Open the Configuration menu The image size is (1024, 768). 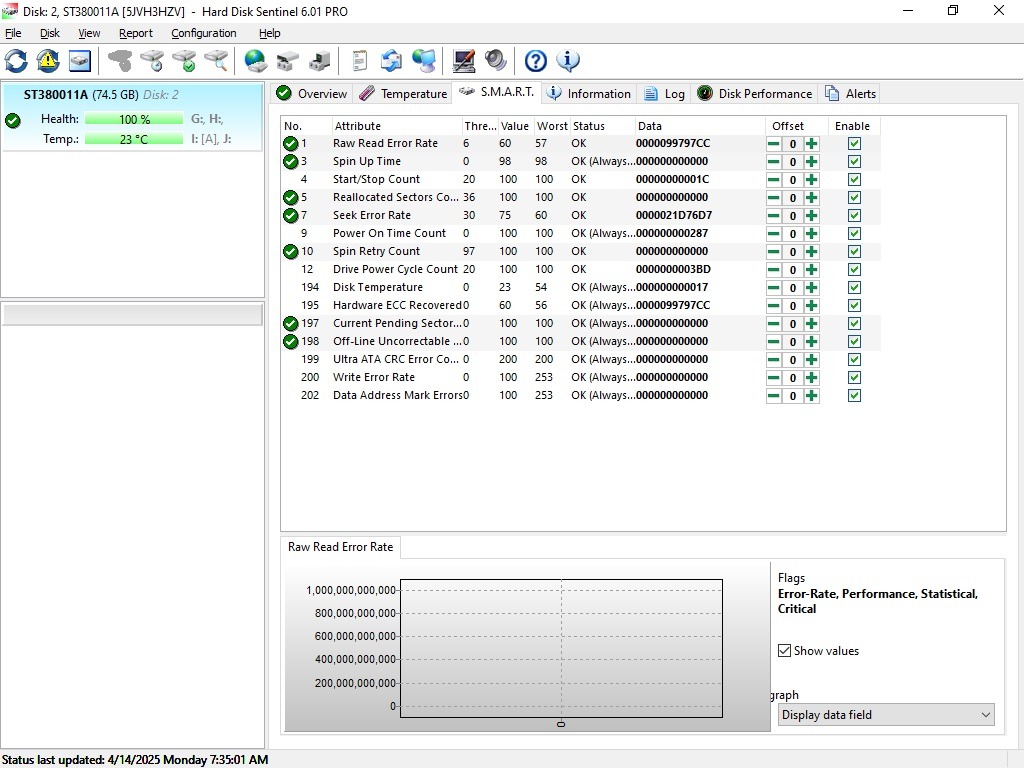pos(204,33)
